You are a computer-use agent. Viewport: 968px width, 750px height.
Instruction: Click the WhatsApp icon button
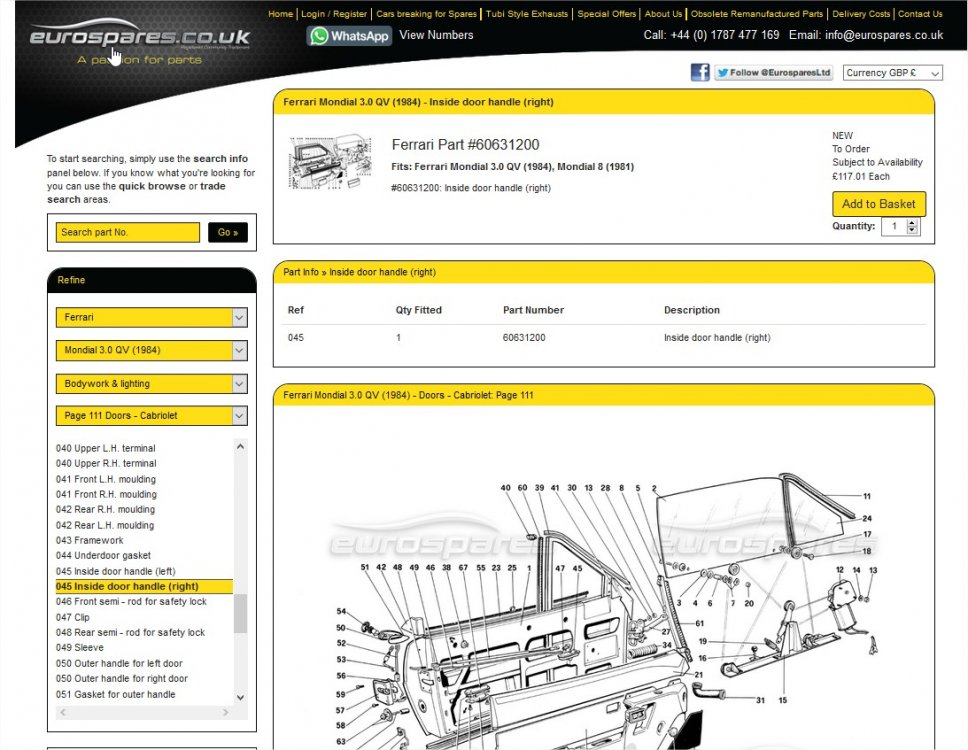click(349, 36)
